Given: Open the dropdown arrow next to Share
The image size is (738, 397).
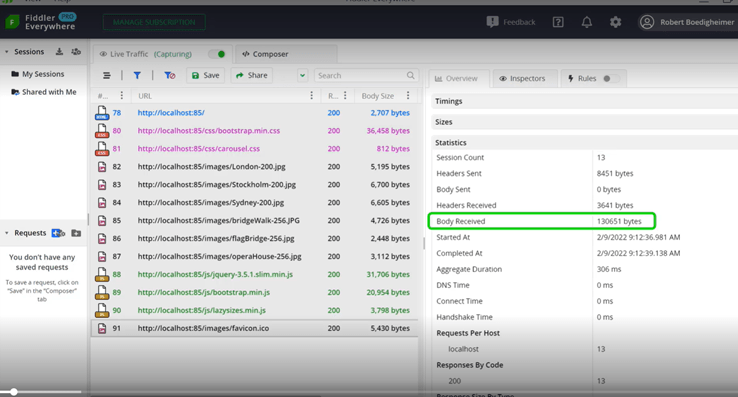Looking at the screenshot, I should [x=303, y=75].
